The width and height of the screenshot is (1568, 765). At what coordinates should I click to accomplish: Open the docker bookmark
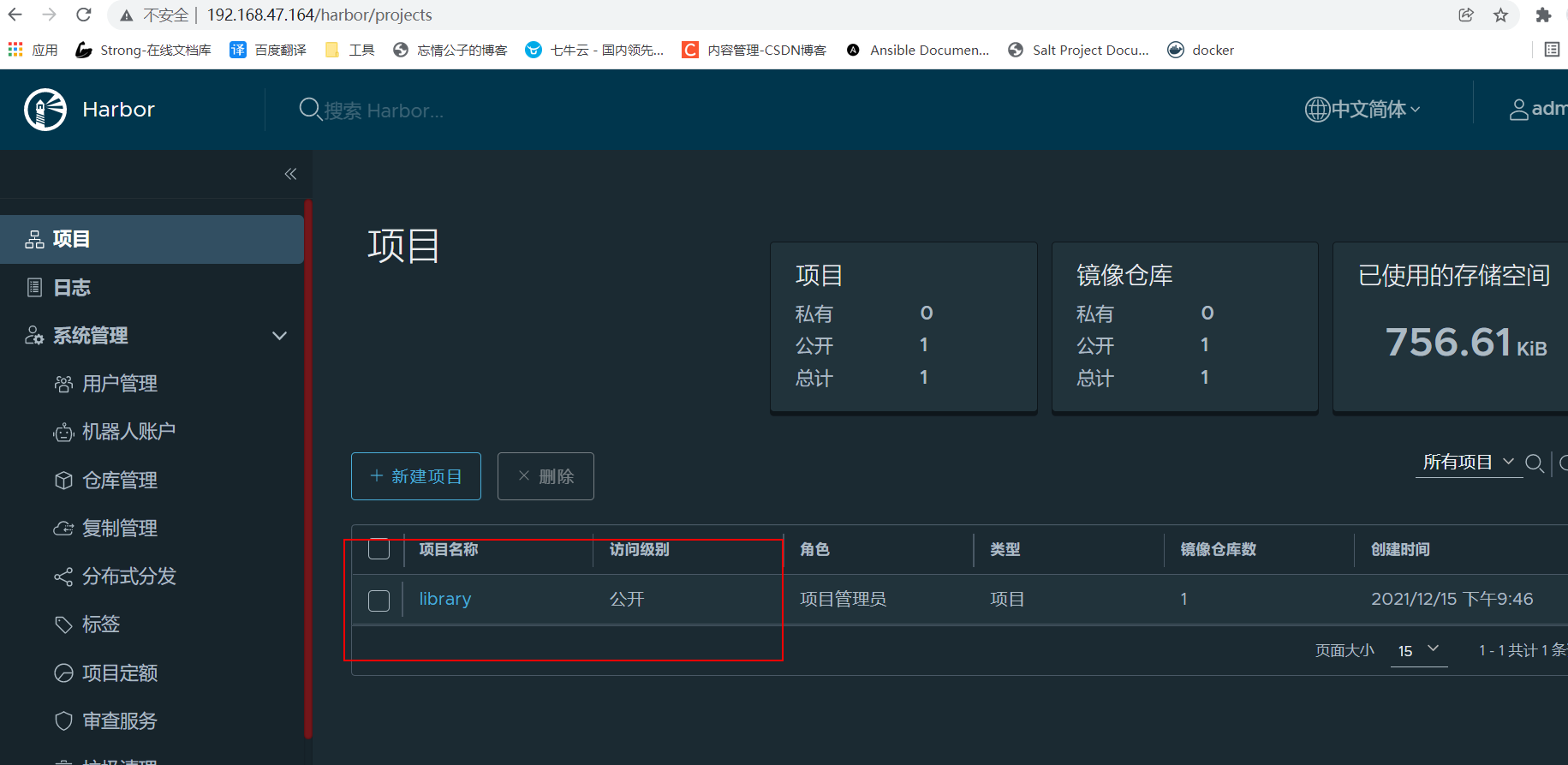[1201, 50]
